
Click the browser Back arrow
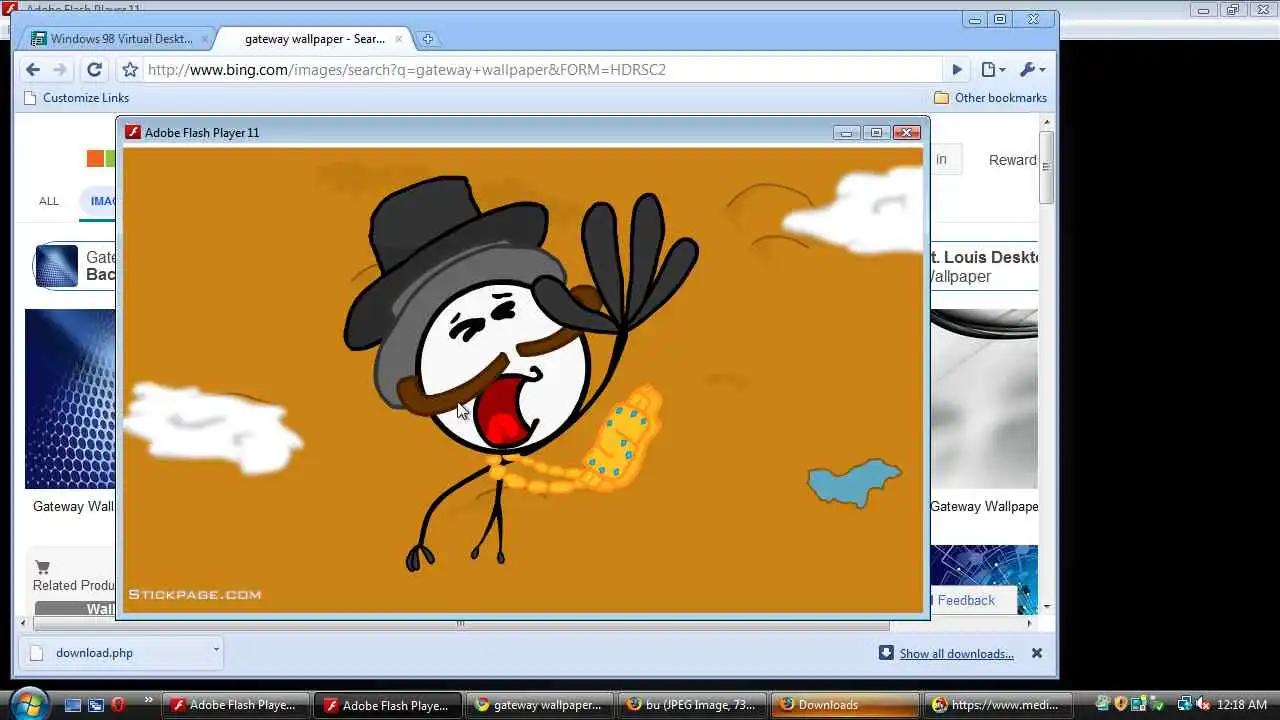coord(33,69)
